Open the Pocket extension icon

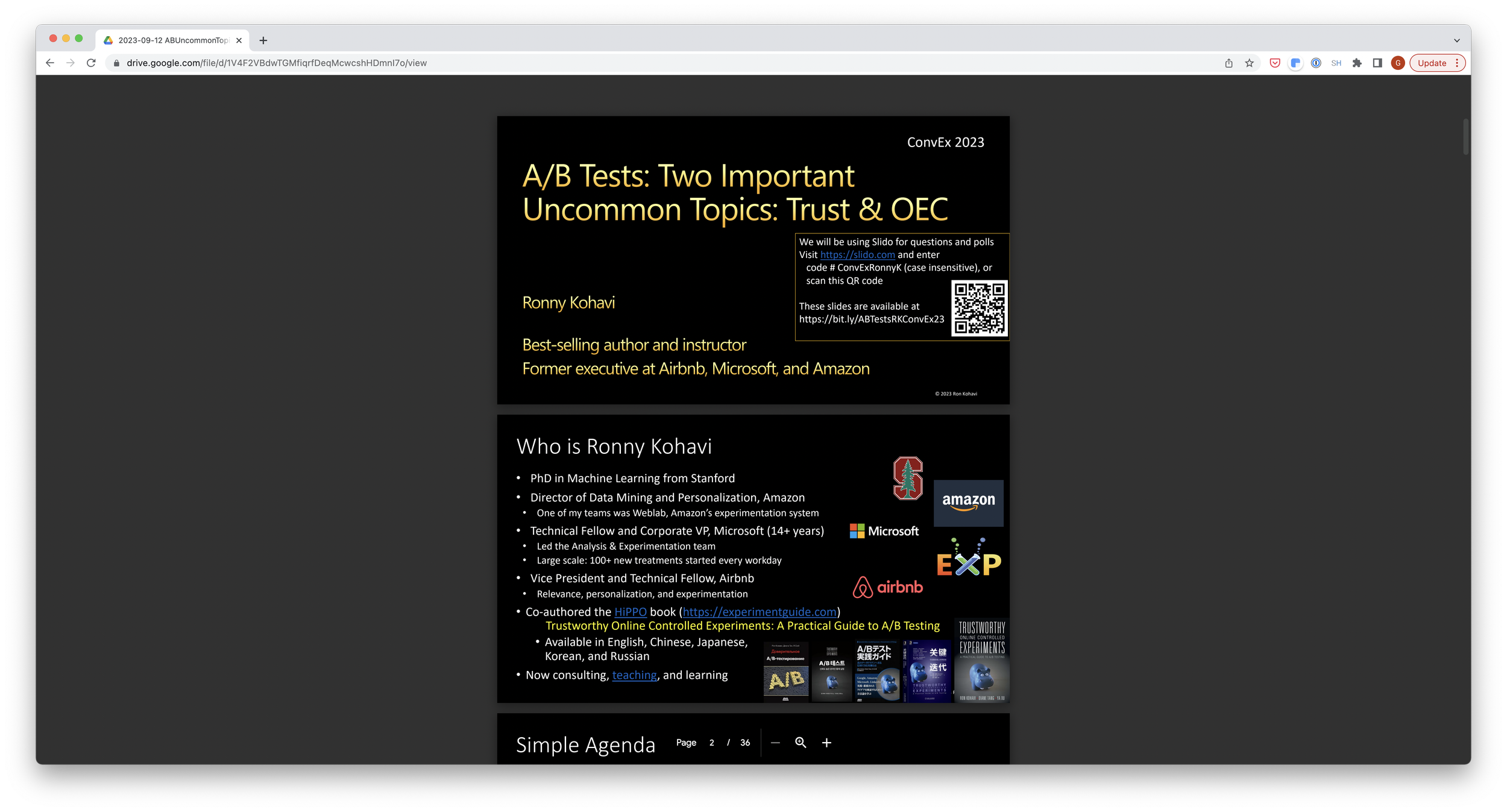point(1274,63)
